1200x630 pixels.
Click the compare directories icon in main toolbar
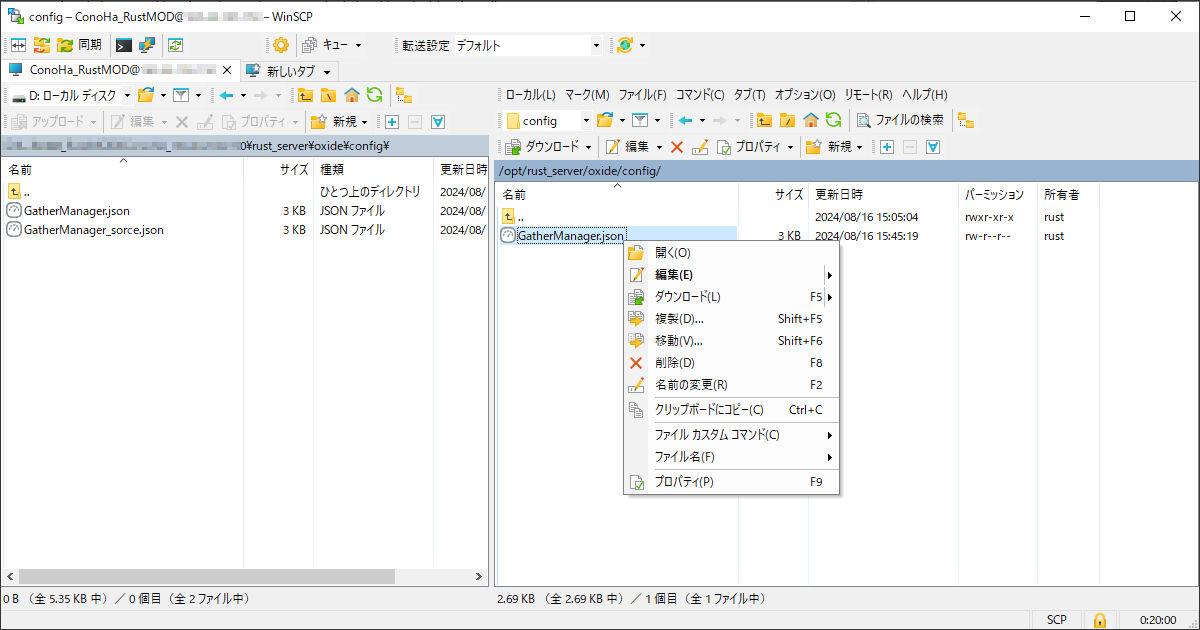click(18, 45)
